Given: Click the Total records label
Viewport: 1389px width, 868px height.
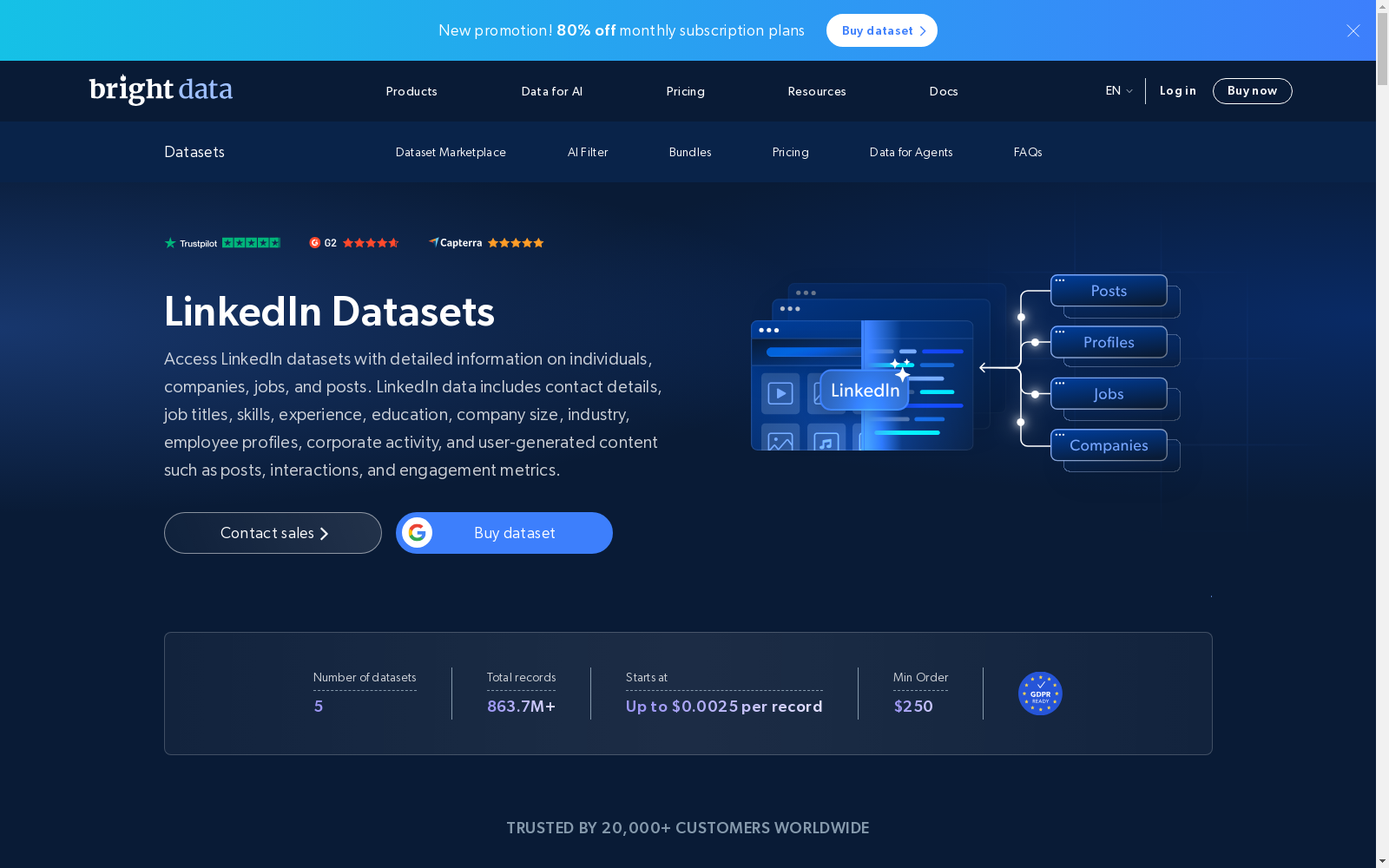Looking at the screenshot, I should pos(521,677).
